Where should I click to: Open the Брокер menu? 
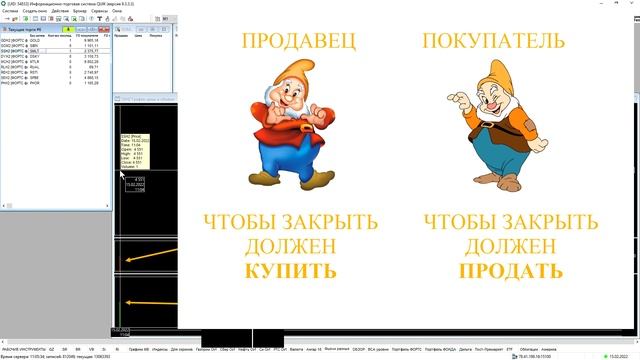pos(80,11)
